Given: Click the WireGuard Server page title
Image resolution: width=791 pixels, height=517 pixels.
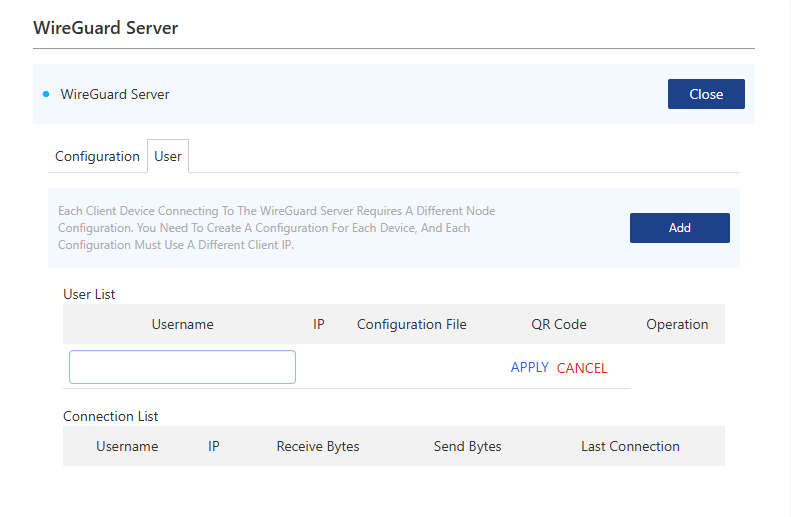Looking at the screenshot, I should (105, 28).
